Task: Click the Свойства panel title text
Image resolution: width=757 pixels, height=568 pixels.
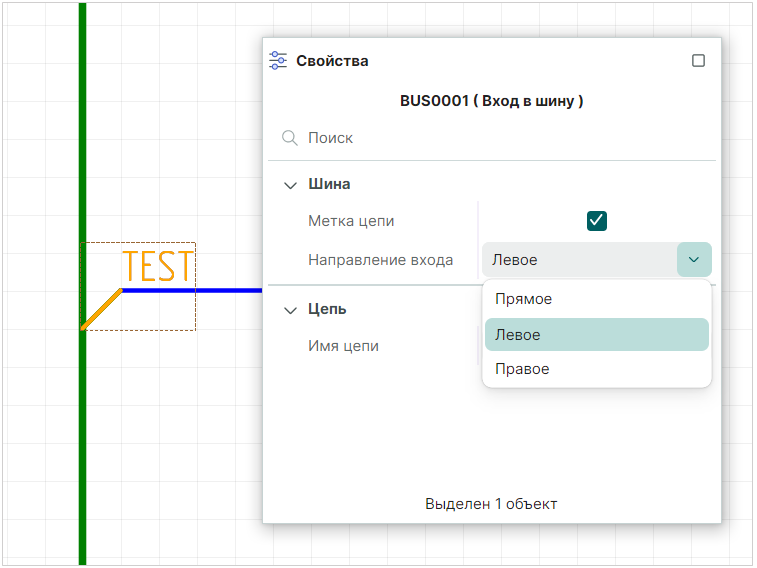Action: point(332,61)
